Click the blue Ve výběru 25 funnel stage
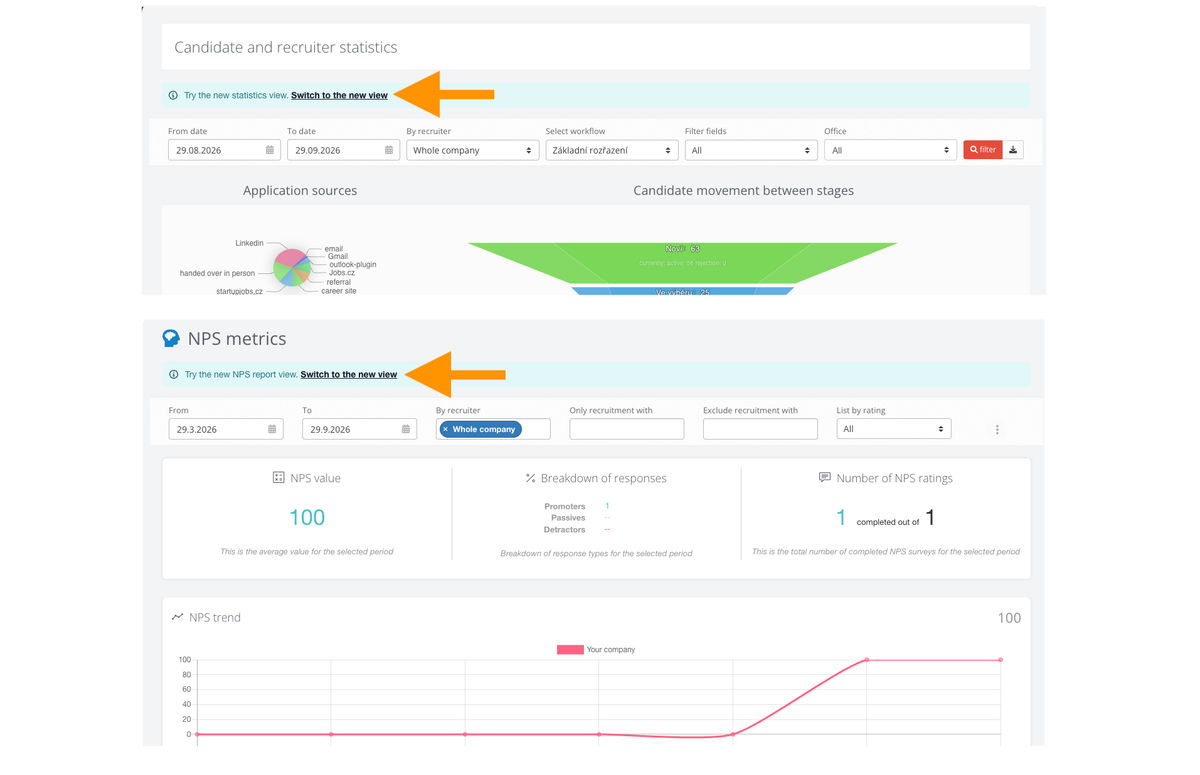The image size is (1200, 775). tap(682, 291)
